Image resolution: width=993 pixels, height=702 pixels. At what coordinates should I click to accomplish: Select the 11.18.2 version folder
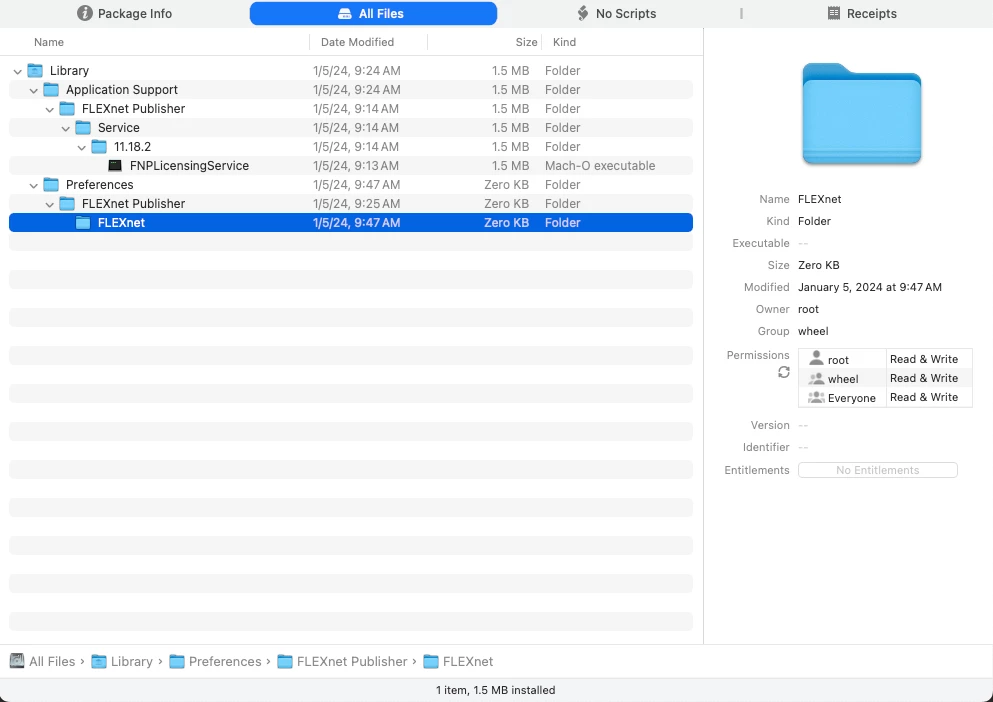[x=351, y=146]
